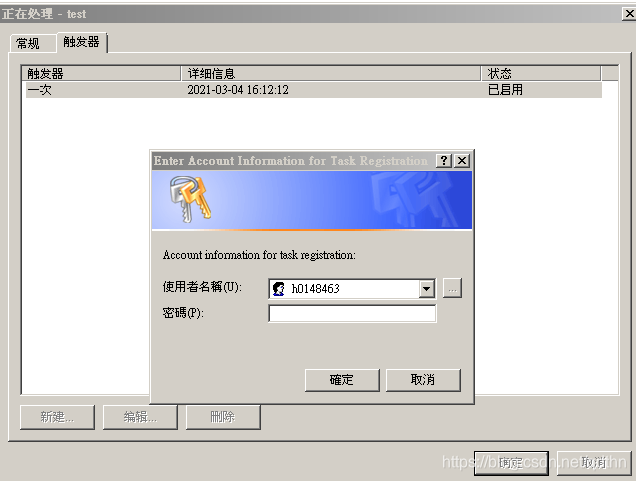Screen dimensions: 636x481
Task: Close the 正在处理 - test window
Action: click(629, 14)
